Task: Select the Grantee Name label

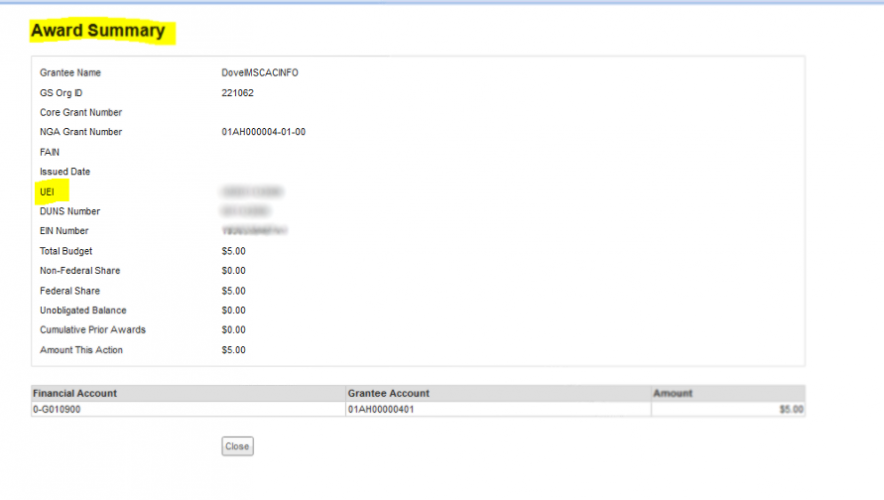Action: (70, 73)
